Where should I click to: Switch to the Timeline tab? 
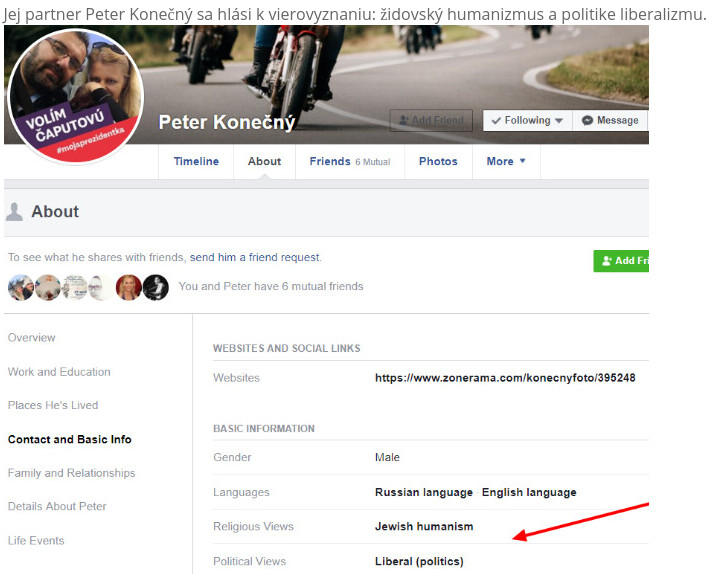(x=196, y=162)
